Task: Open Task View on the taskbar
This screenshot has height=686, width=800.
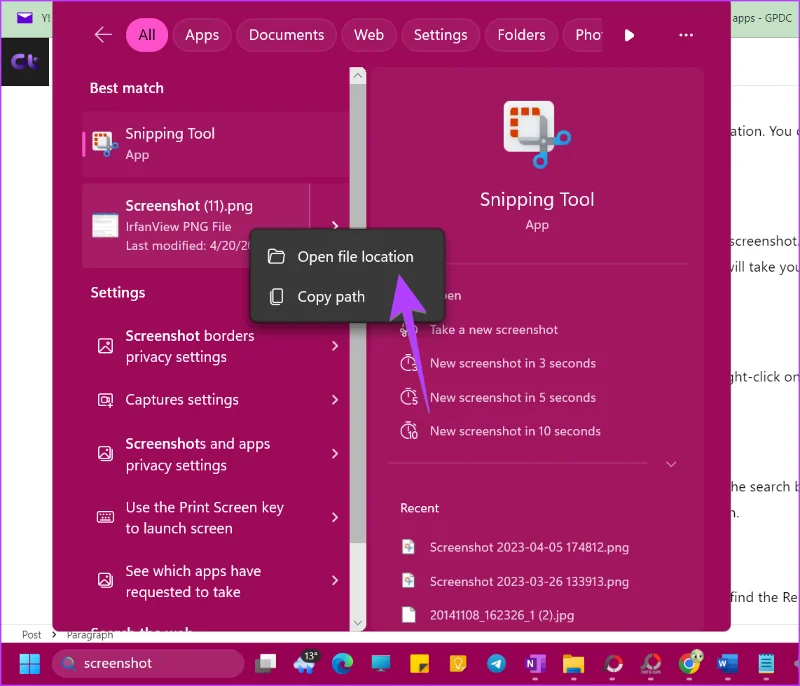Action: click(266, 664)
